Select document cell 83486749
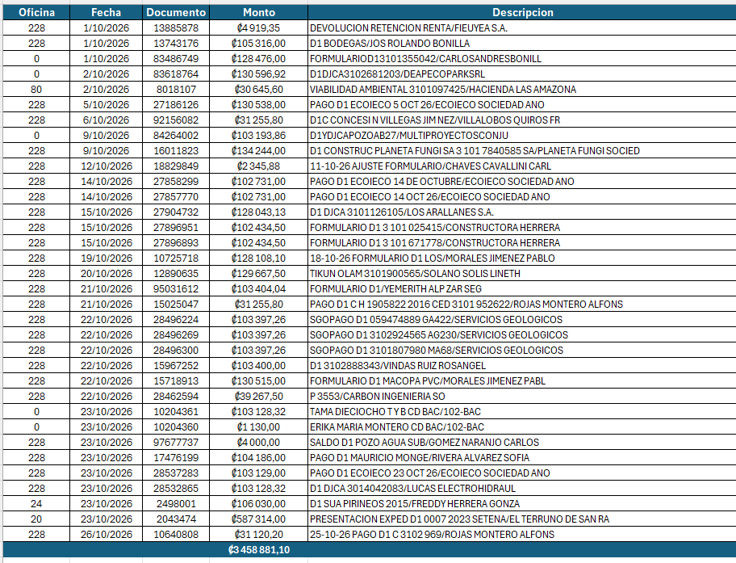This screenshot has height=563, width=736. click(176, 59)
